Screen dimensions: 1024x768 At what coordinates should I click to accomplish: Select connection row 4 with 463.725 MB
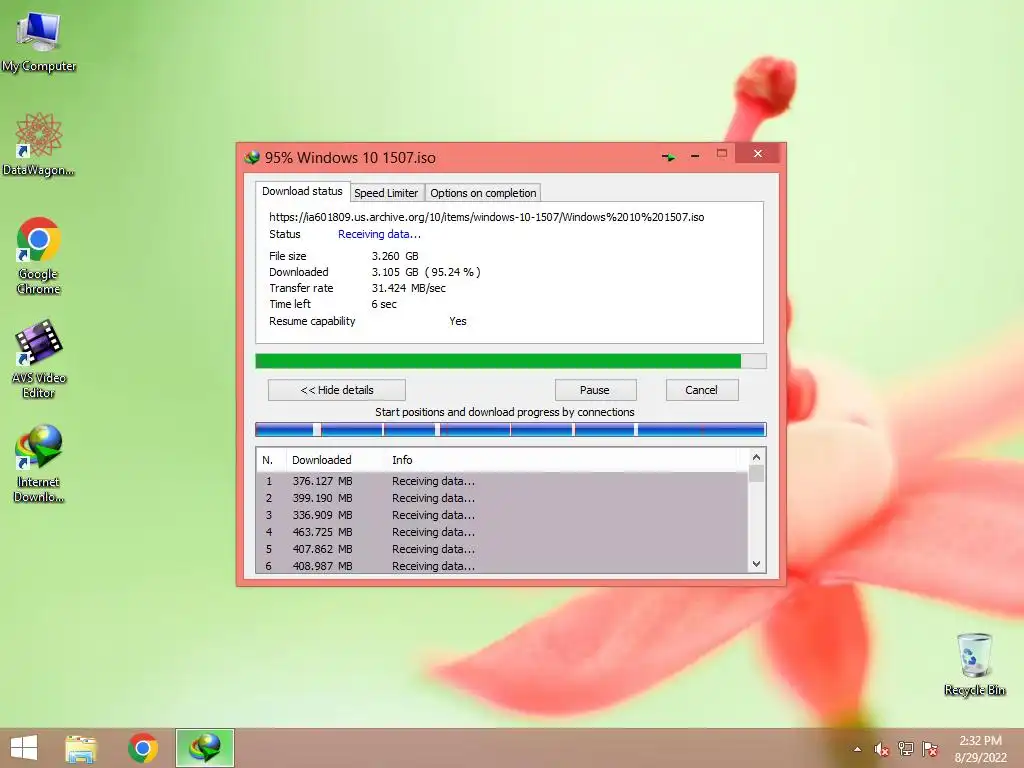pos(502,532)
